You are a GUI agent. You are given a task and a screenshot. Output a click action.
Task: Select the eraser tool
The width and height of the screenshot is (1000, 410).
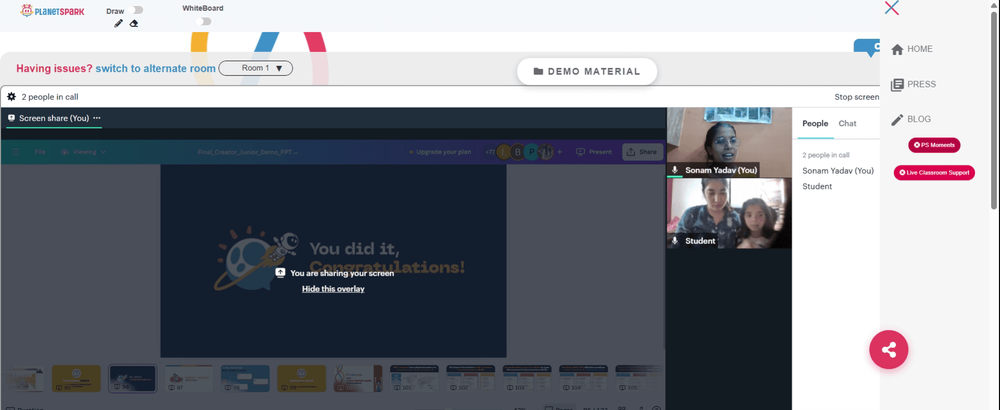[x=133, y=24]
